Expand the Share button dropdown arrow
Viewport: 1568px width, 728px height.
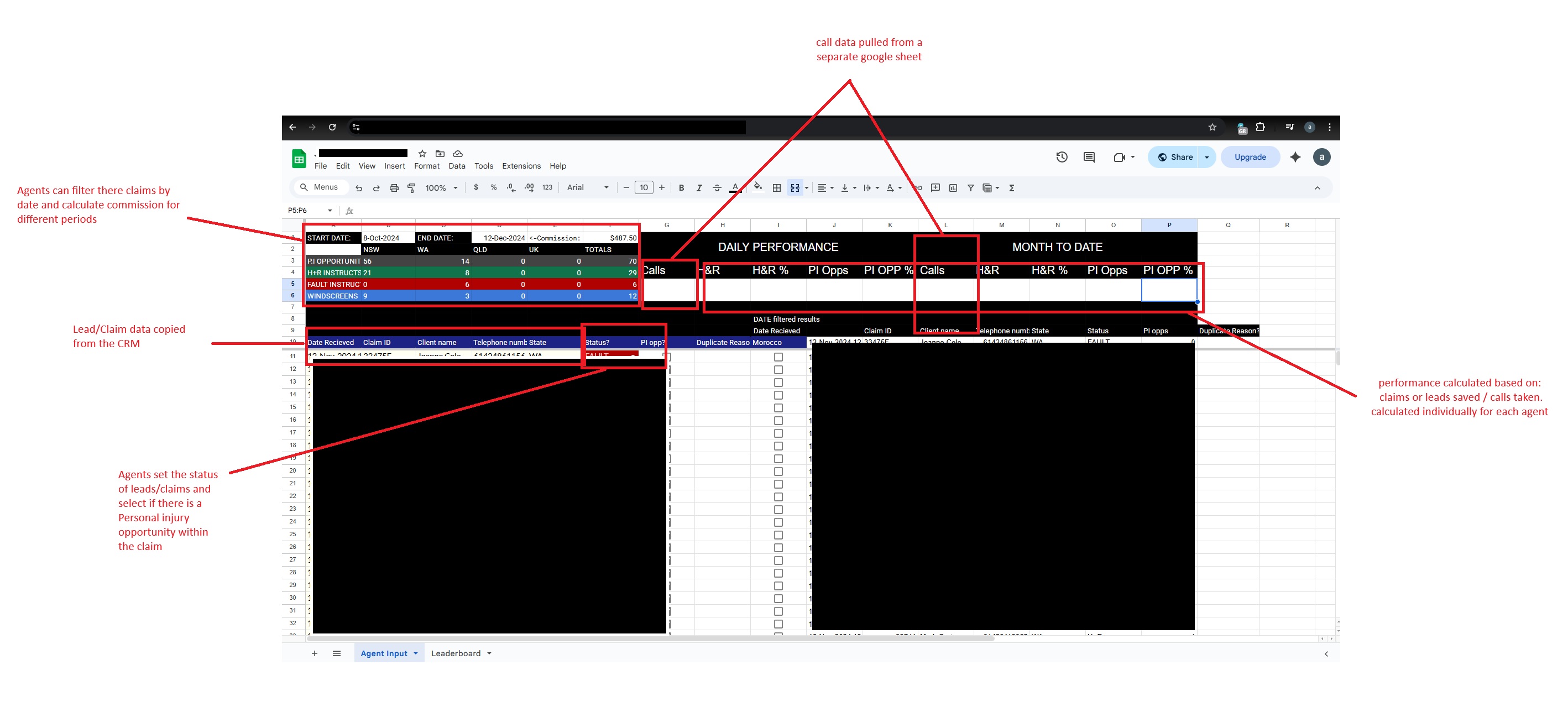(1206, 157)
